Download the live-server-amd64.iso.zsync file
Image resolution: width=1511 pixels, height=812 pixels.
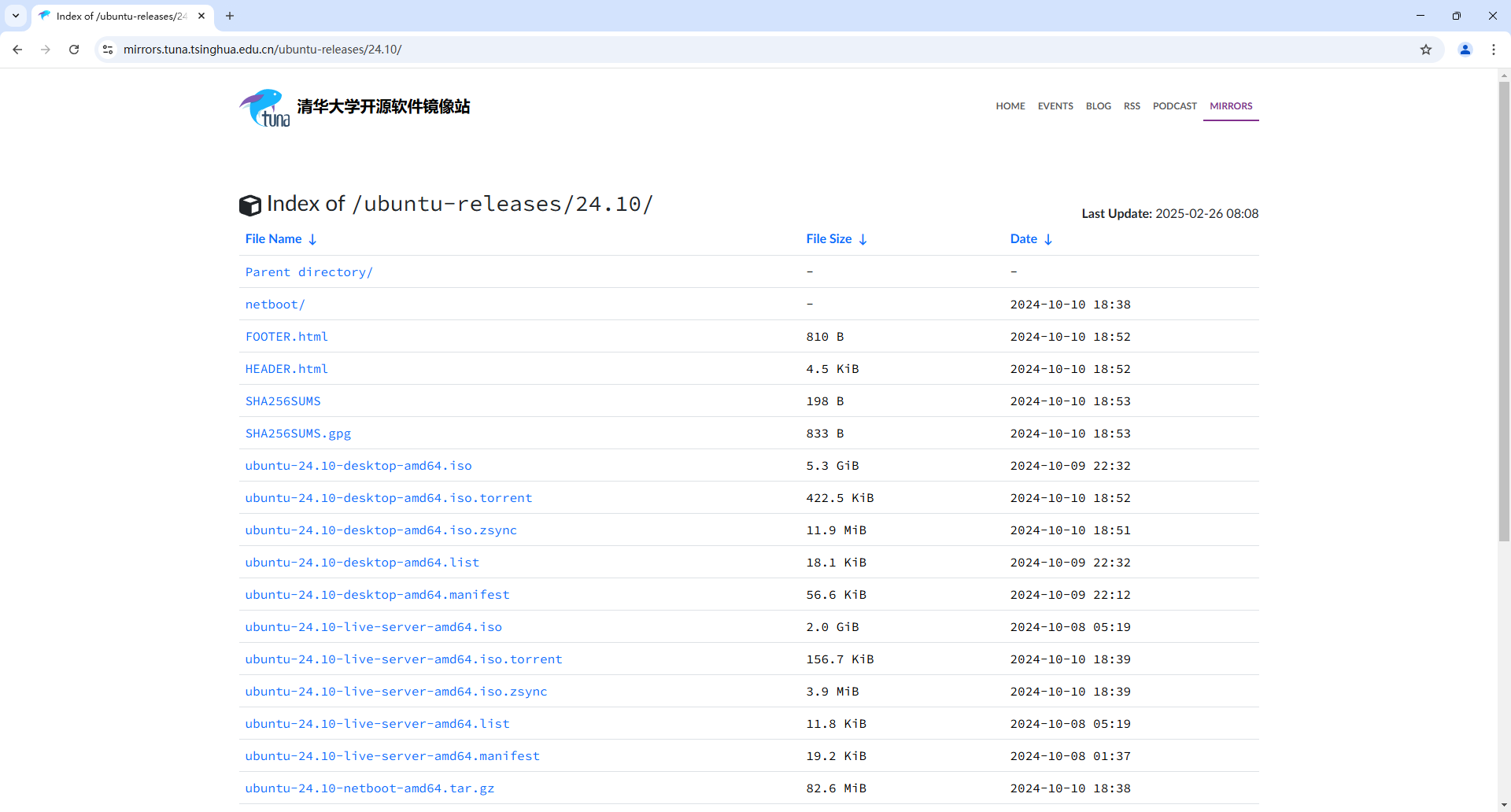point(396,692)
